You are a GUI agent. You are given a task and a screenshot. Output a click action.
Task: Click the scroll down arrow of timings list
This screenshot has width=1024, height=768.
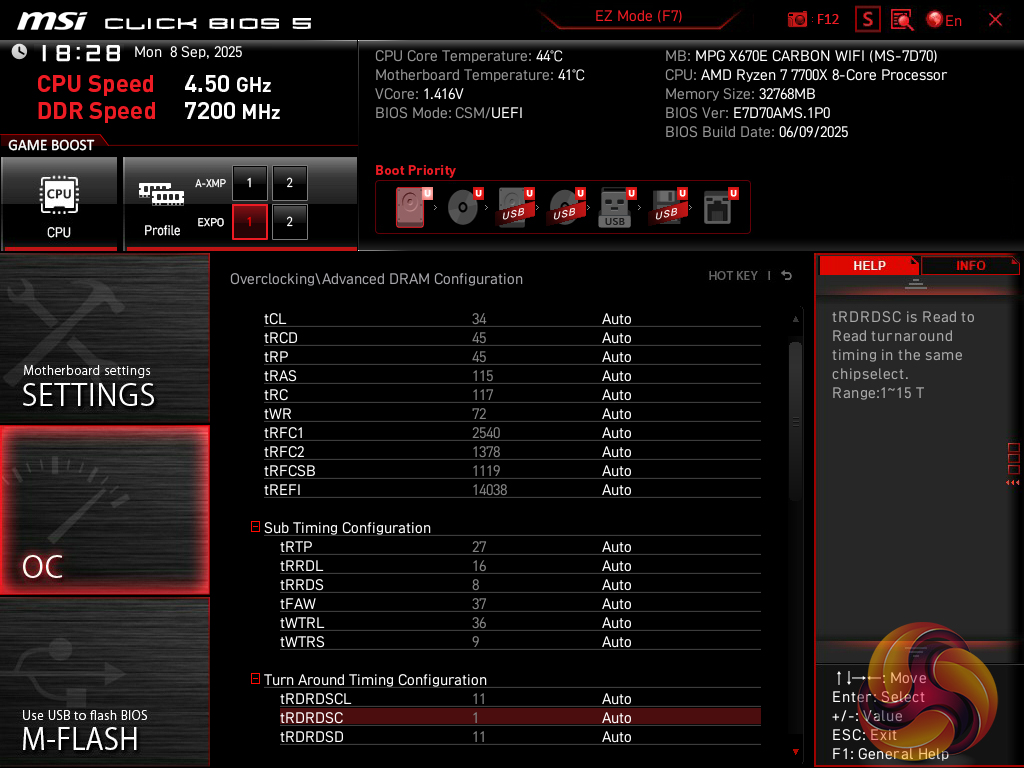795,752
